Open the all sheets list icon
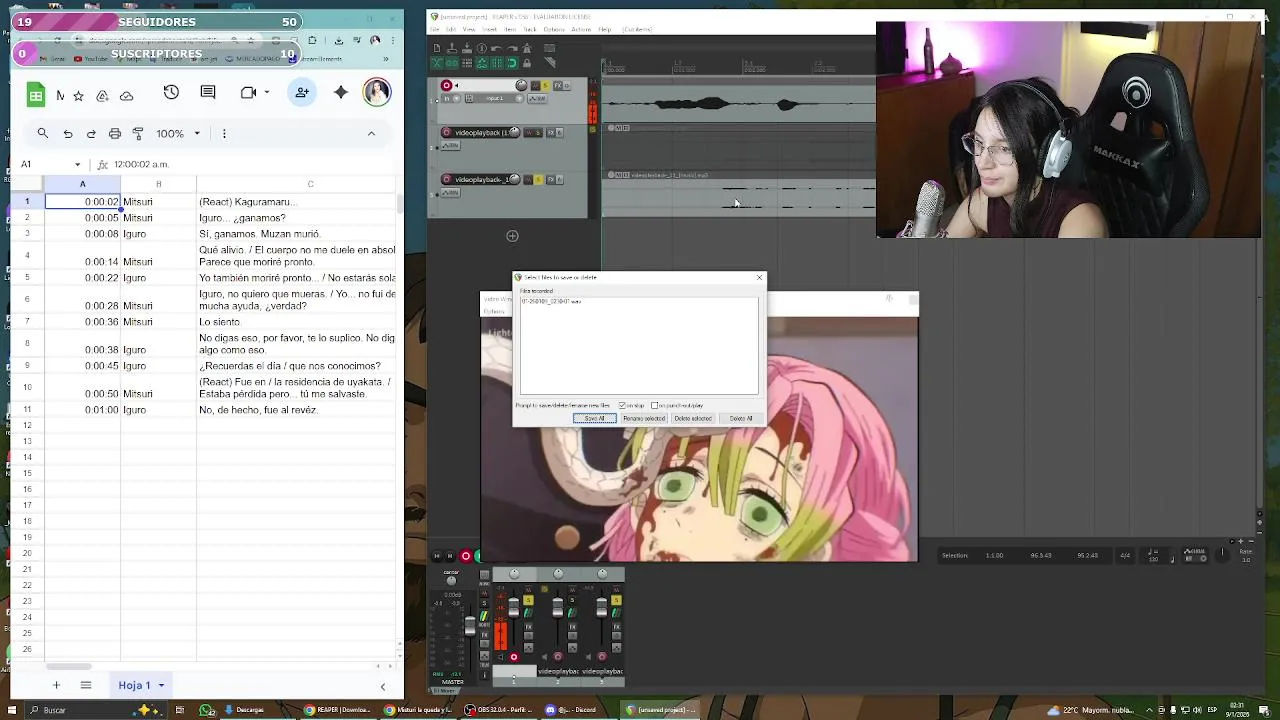 (86, 685)
